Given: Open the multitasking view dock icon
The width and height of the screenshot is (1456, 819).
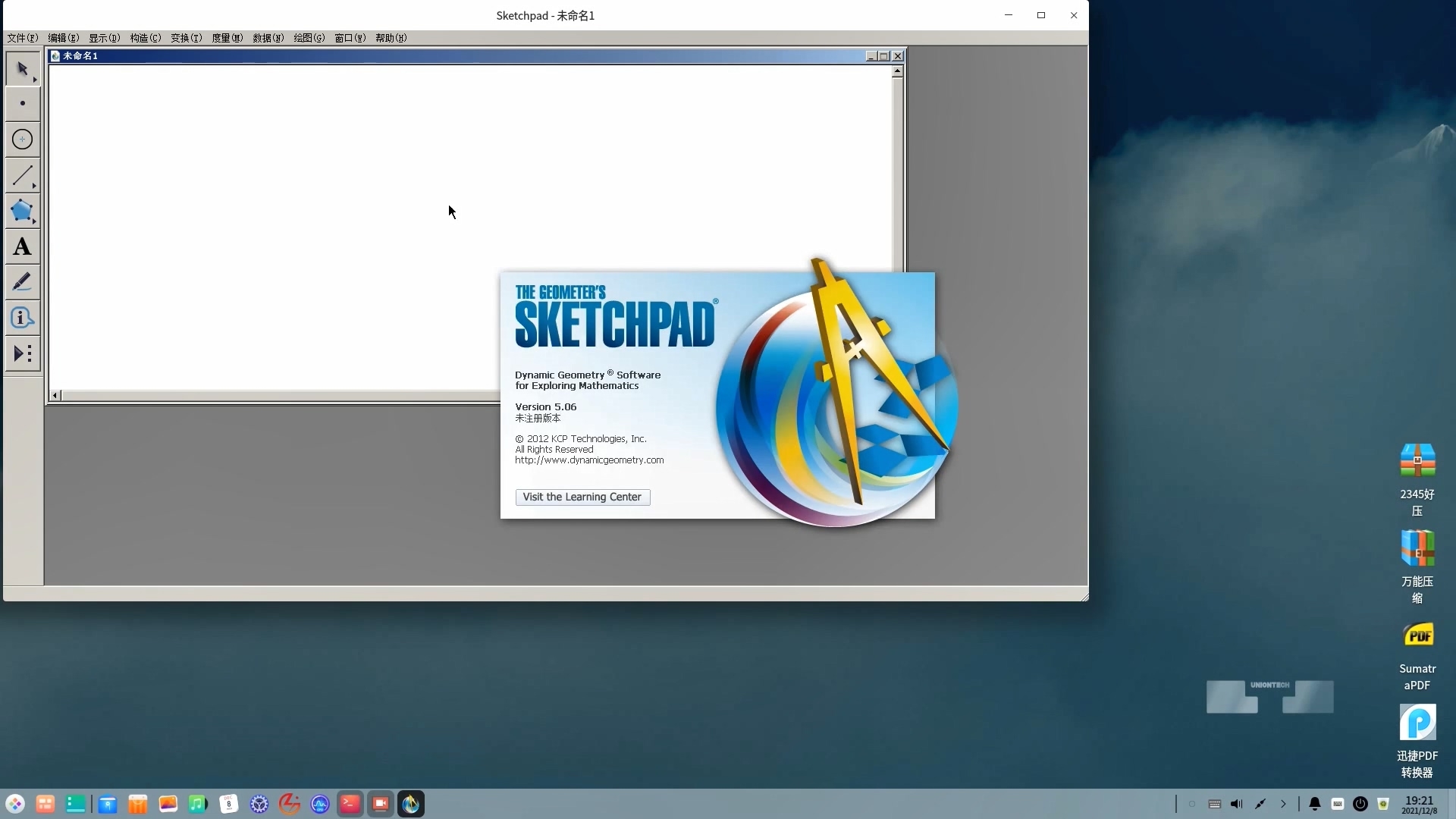Looking at the screenshot, I should (45, 804).
